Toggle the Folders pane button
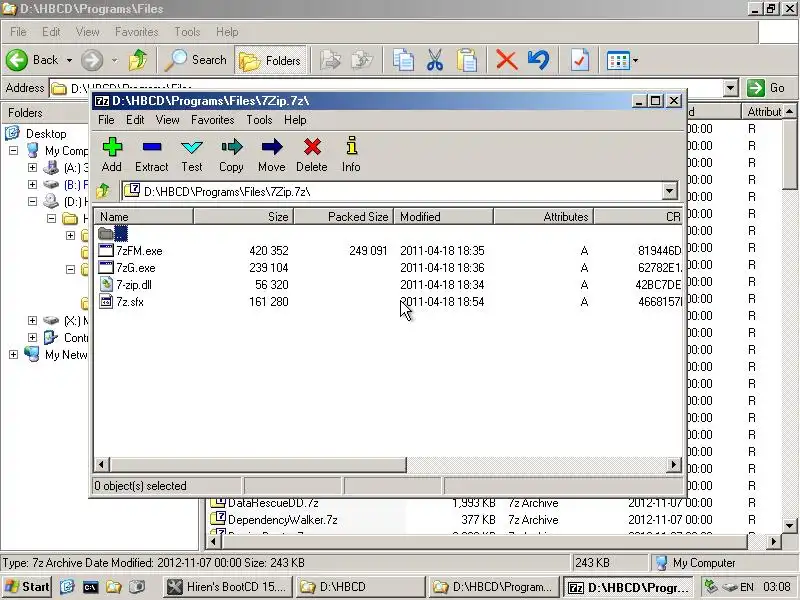 click(x=271, y=61)
